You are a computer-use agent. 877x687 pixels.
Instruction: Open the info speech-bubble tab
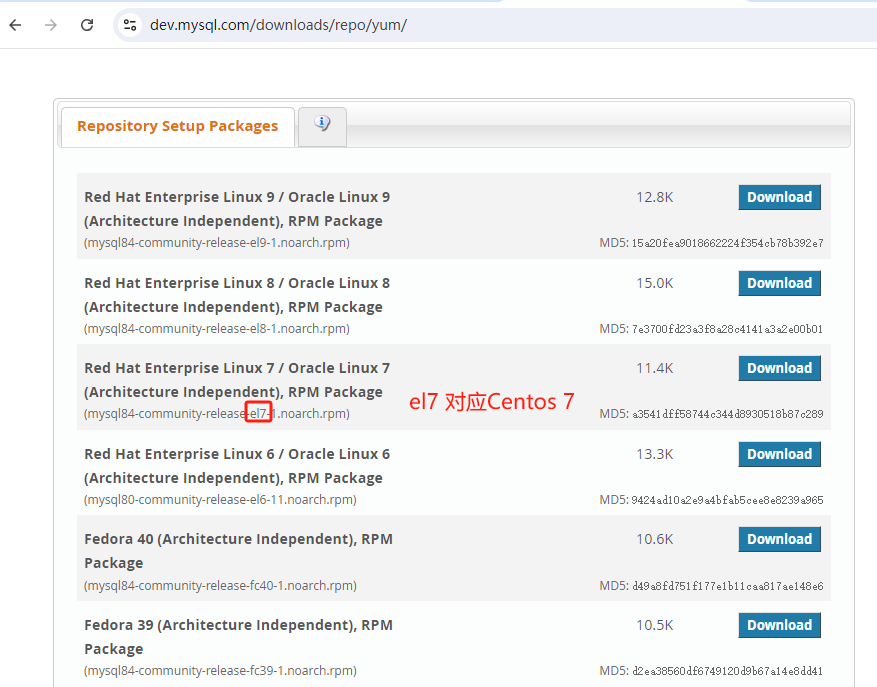tap(322, 126)
